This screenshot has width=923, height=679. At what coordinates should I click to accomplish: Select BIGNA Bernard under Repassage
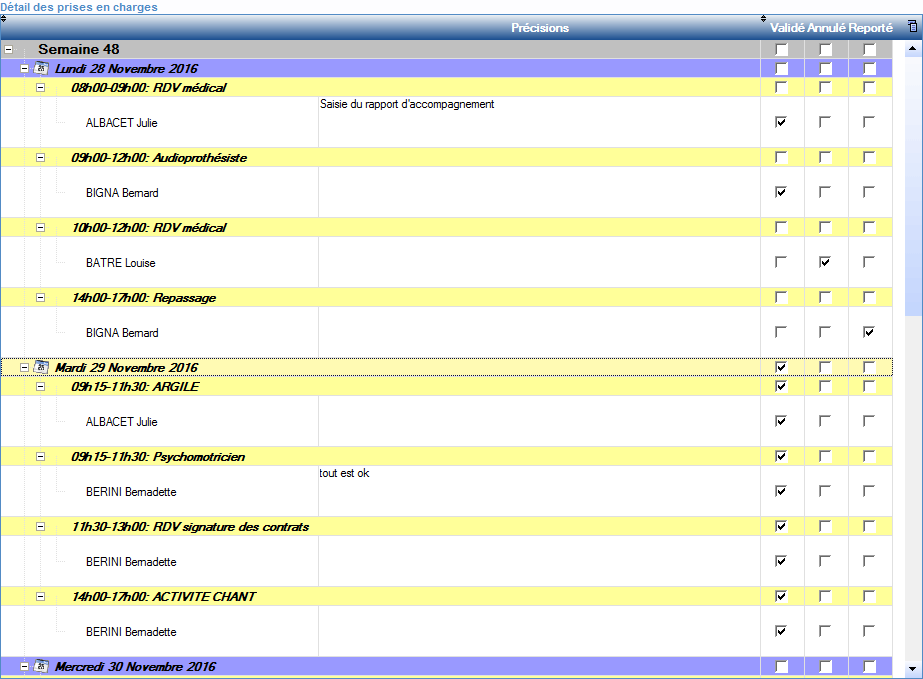(122, 333)
